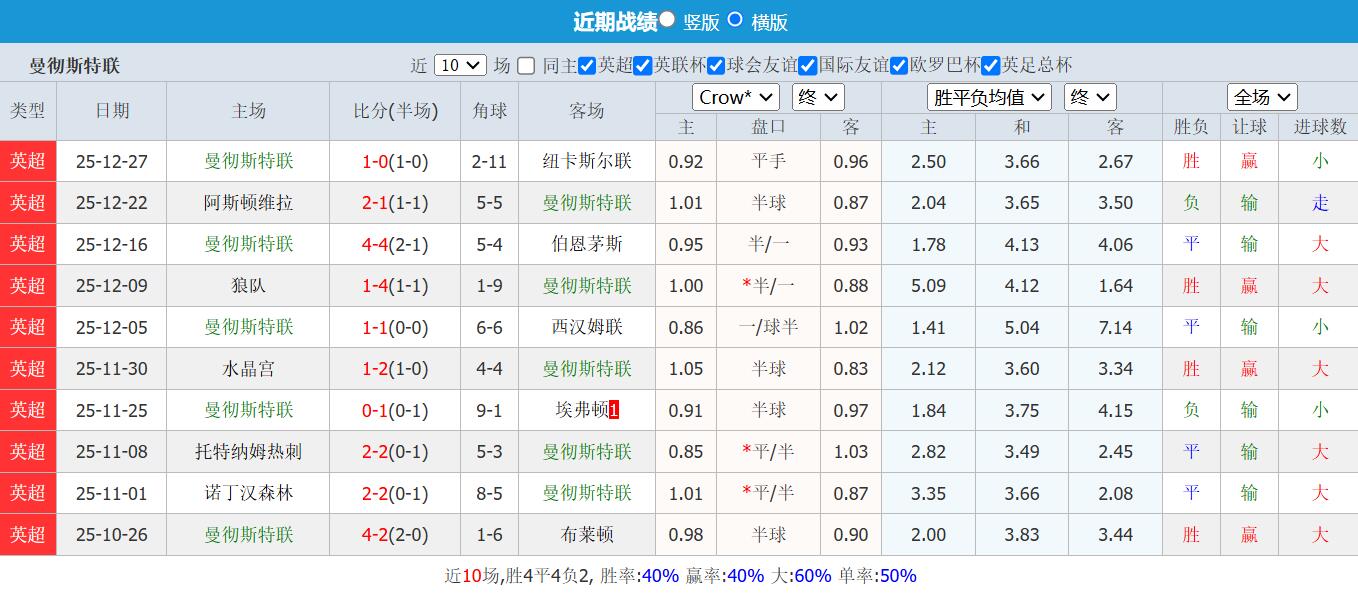Open the Crow* bookmaker dropdown
1358x596 pixels.
pos(735,97)
